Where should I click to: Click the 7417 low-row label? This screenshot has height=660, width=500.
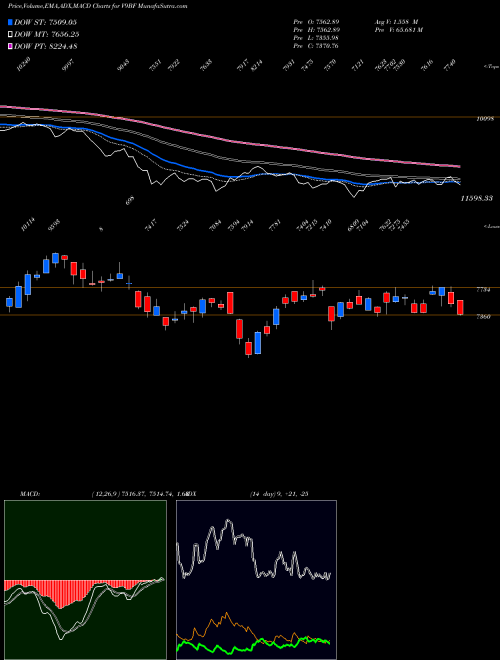151,225
